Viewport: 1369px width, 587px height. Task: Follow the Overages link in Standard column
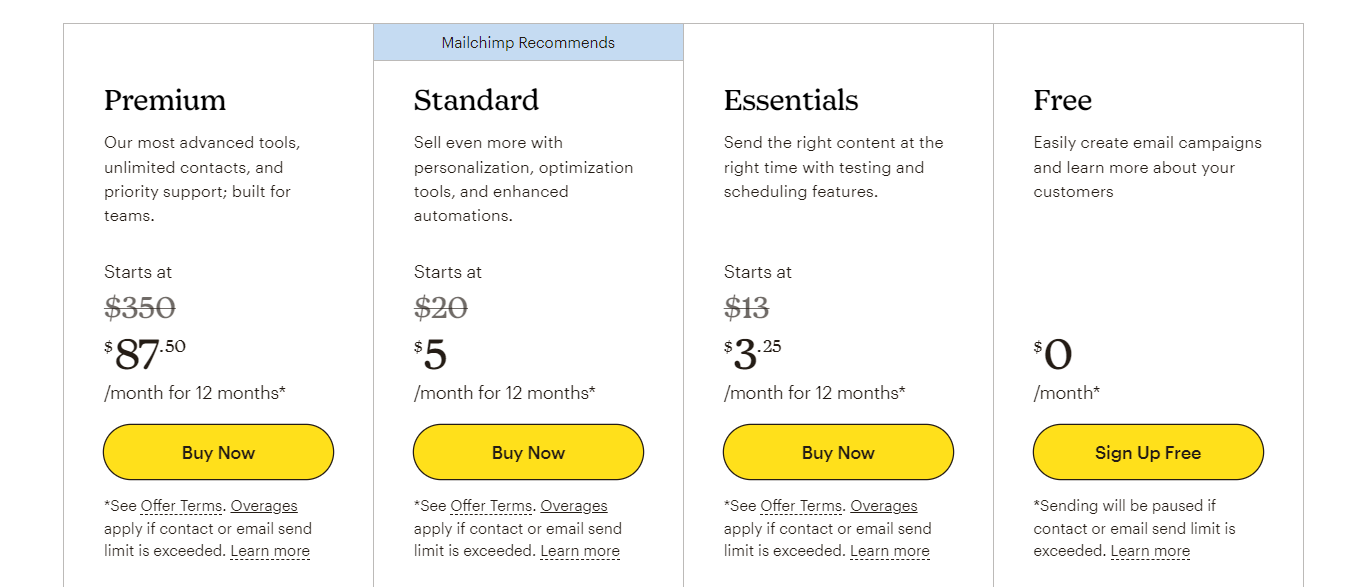(574, 506)
